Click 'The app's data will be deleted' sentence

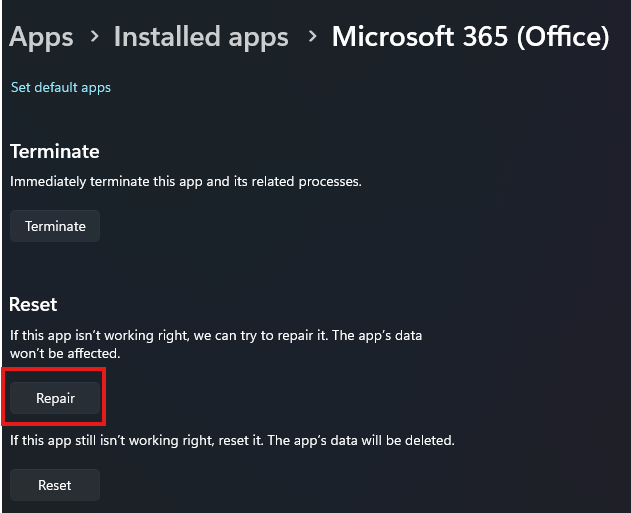tap(361, 440)
